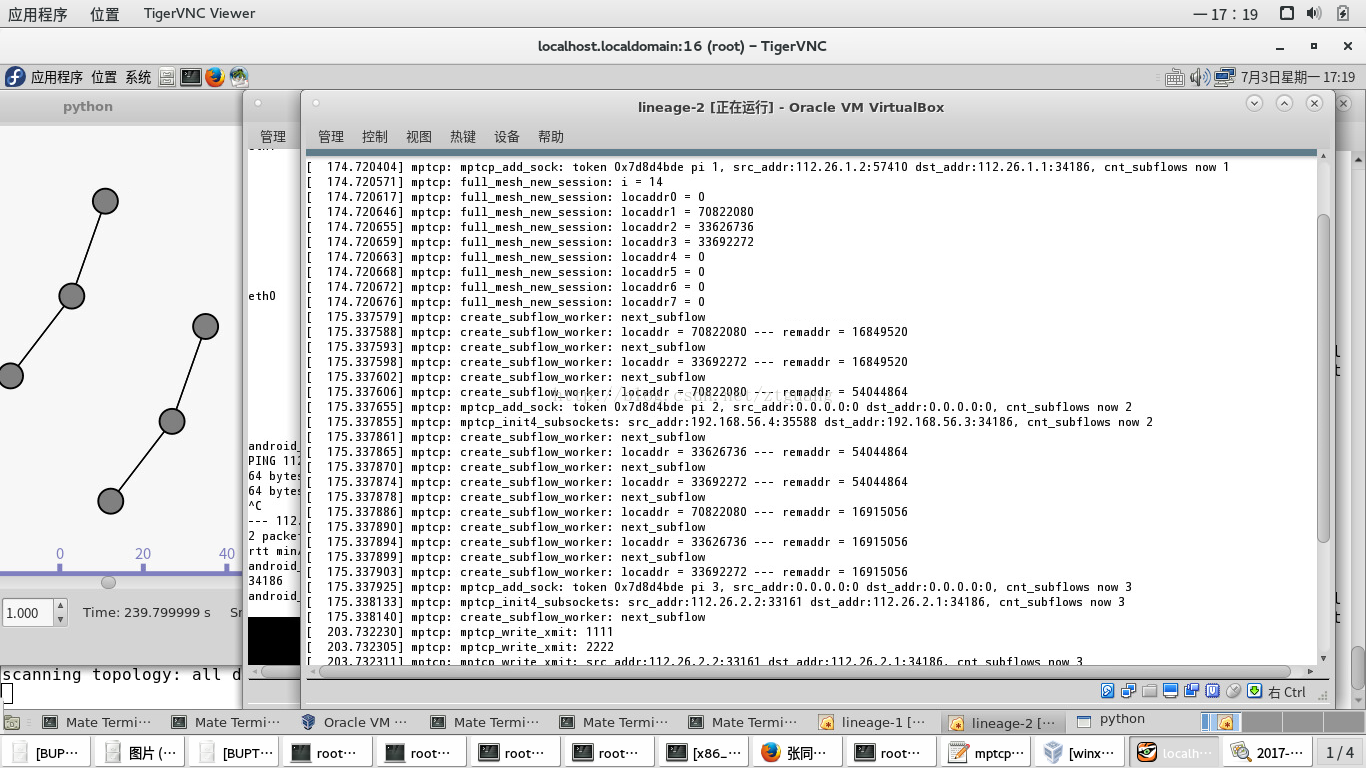Click the python simulation time slider handle

pos(108,582)
